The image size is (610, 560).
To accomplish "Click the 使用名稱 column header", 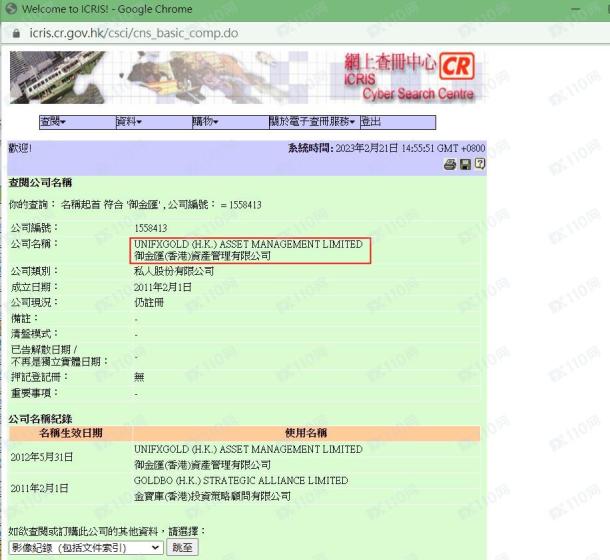I will [306, 433].
